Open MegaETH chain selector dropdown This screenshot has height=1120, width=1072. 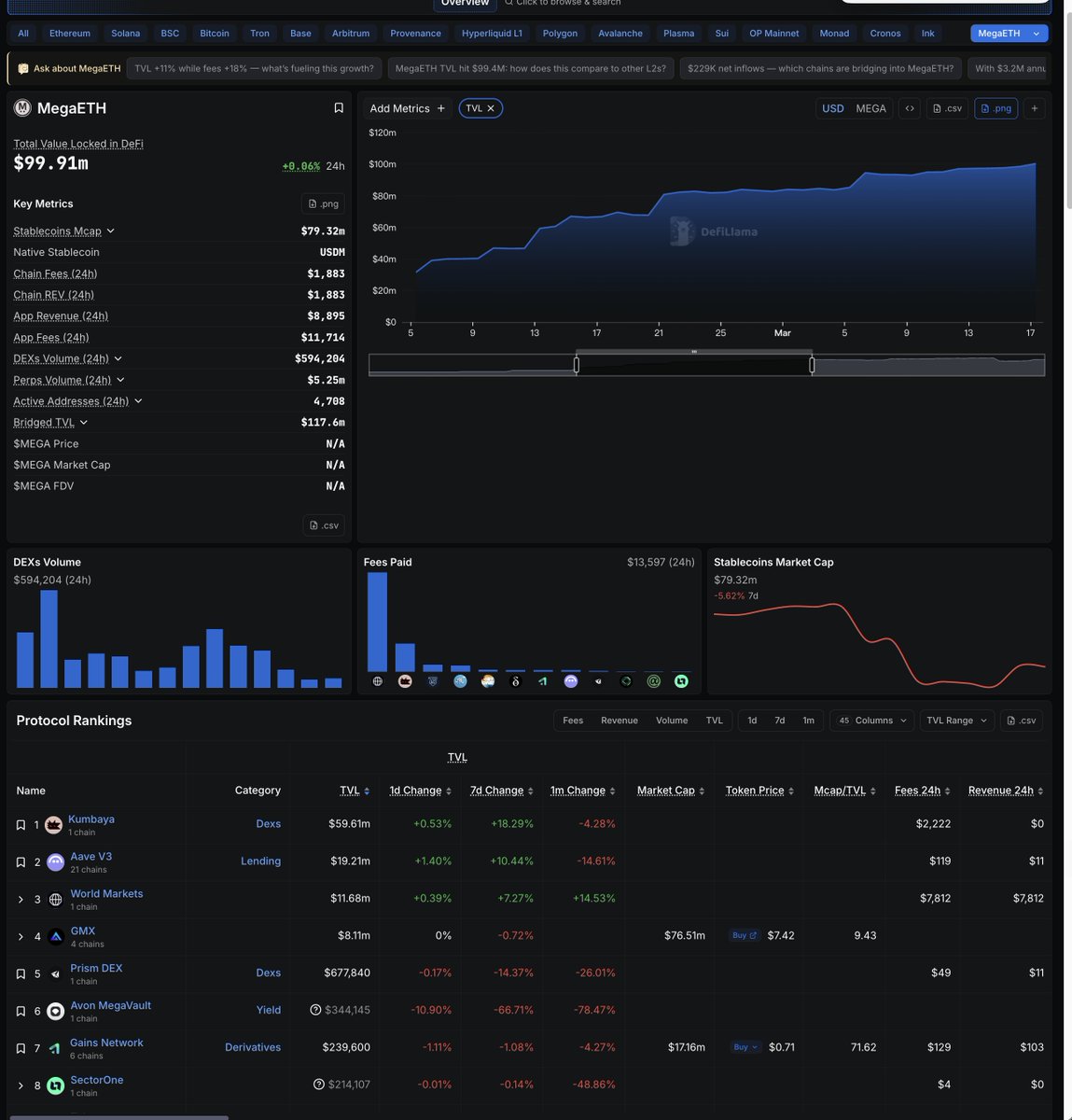point(1009,34)
